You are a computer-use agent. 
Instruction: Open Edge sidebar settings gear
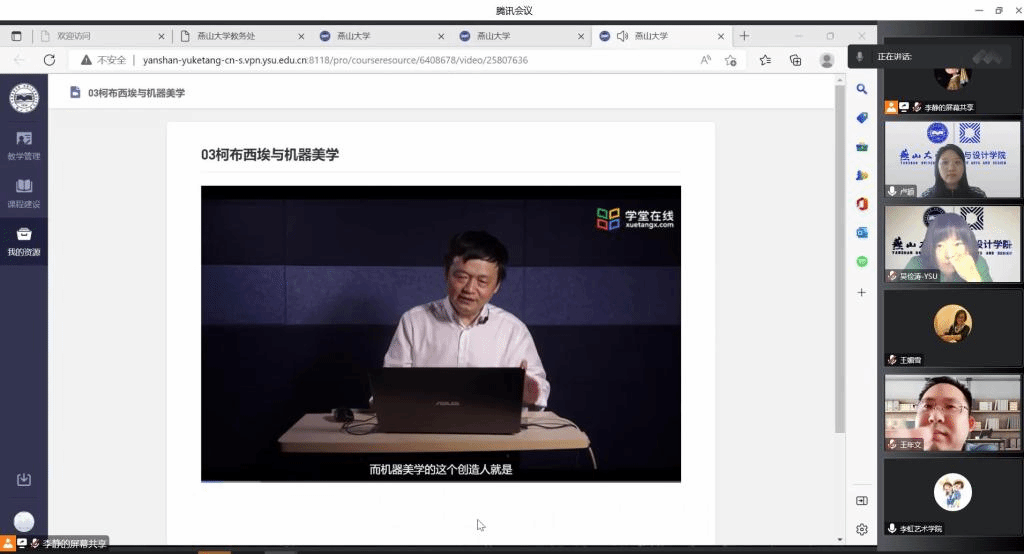pyautogui.click(x=861, y=529)
